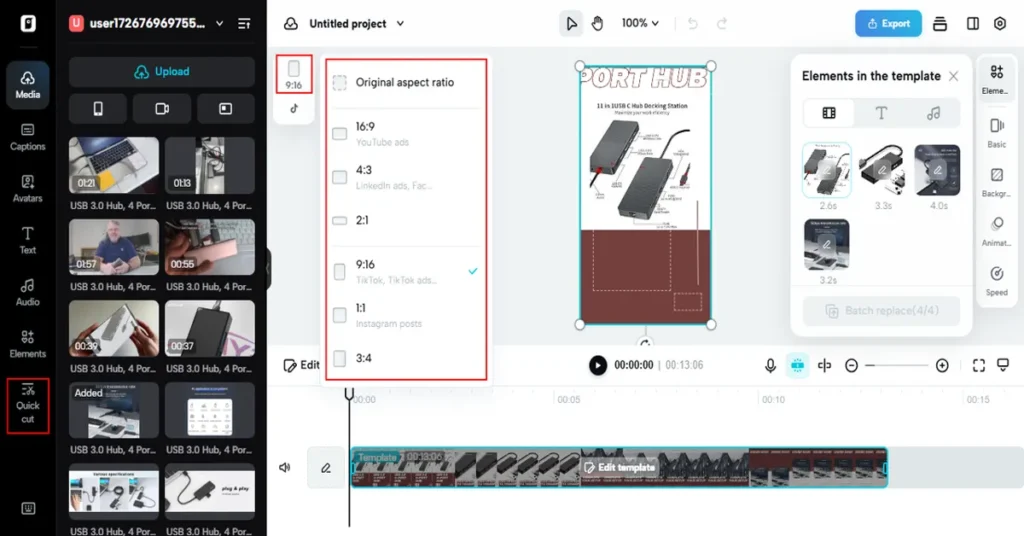This screenshot has width=1024, height=536.
Task: Select the 4:3 aspect ratio
Action: (x=406, y=177)
